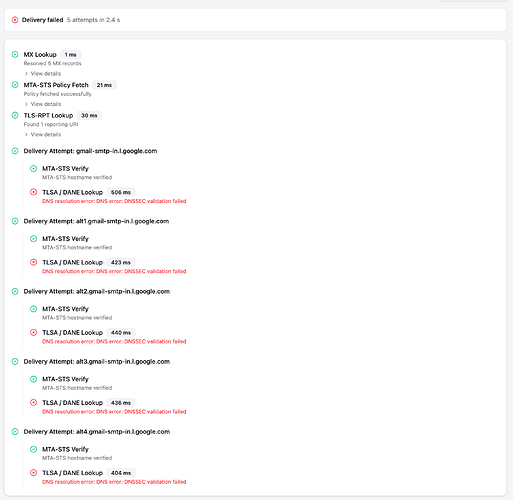
Task: Click the green check icon beside TLS-RPT Lookup
Action: click(15, 115)
